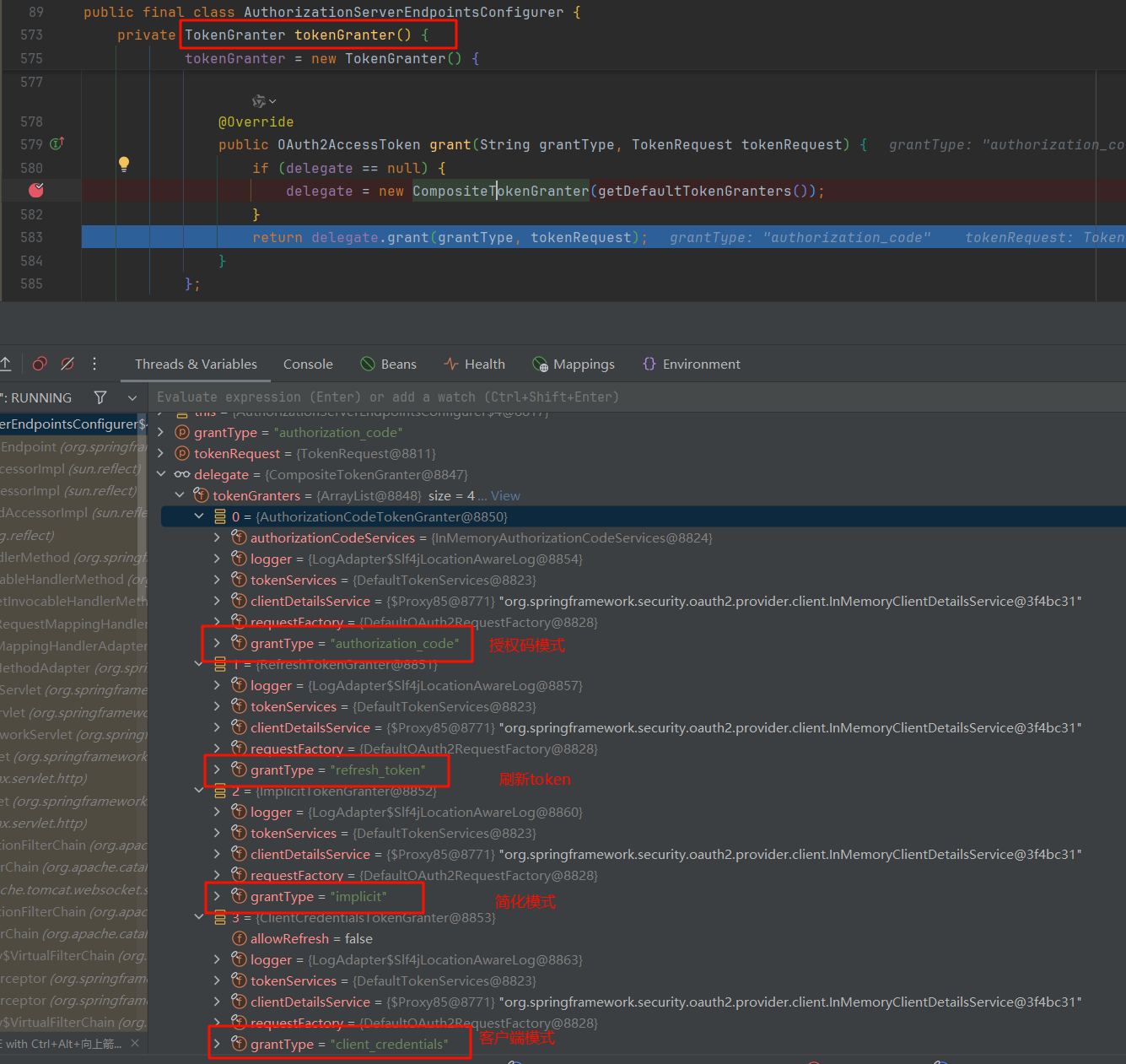Toggle breakpoint on line 581
This screenshot has width=1126, height=1064.
point(36,190)
